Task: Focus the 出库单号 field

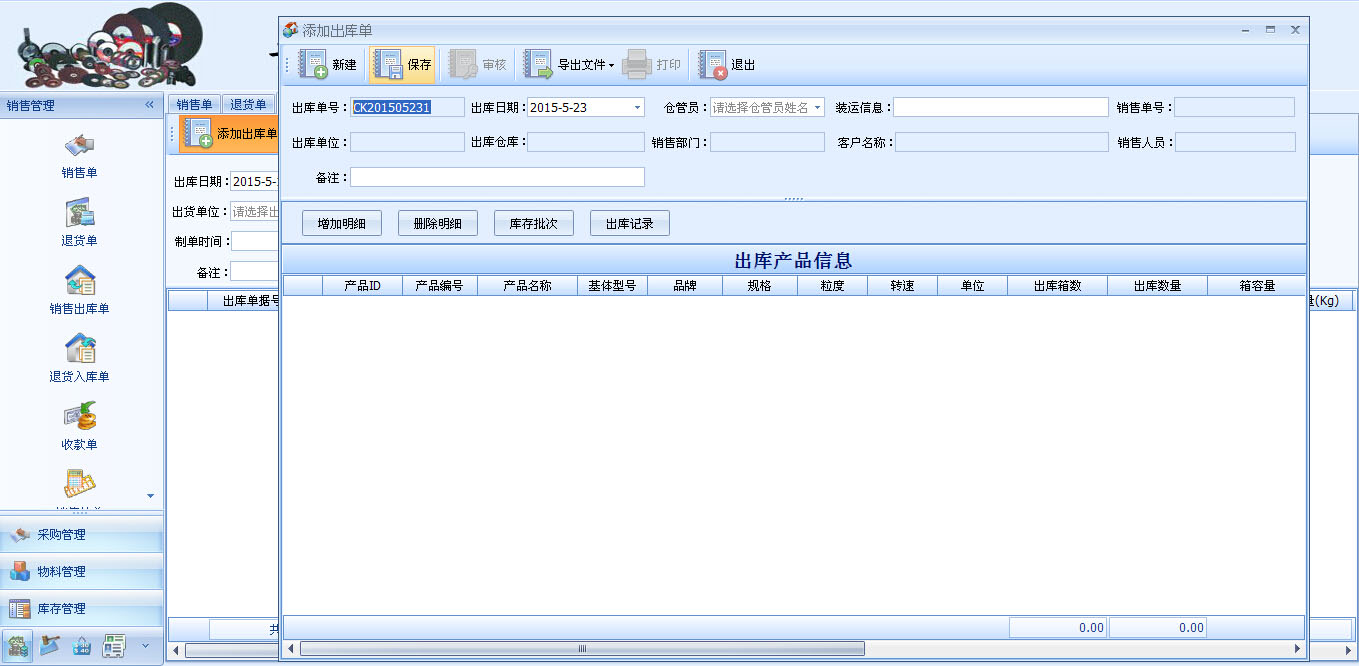Action: [407, 108]
